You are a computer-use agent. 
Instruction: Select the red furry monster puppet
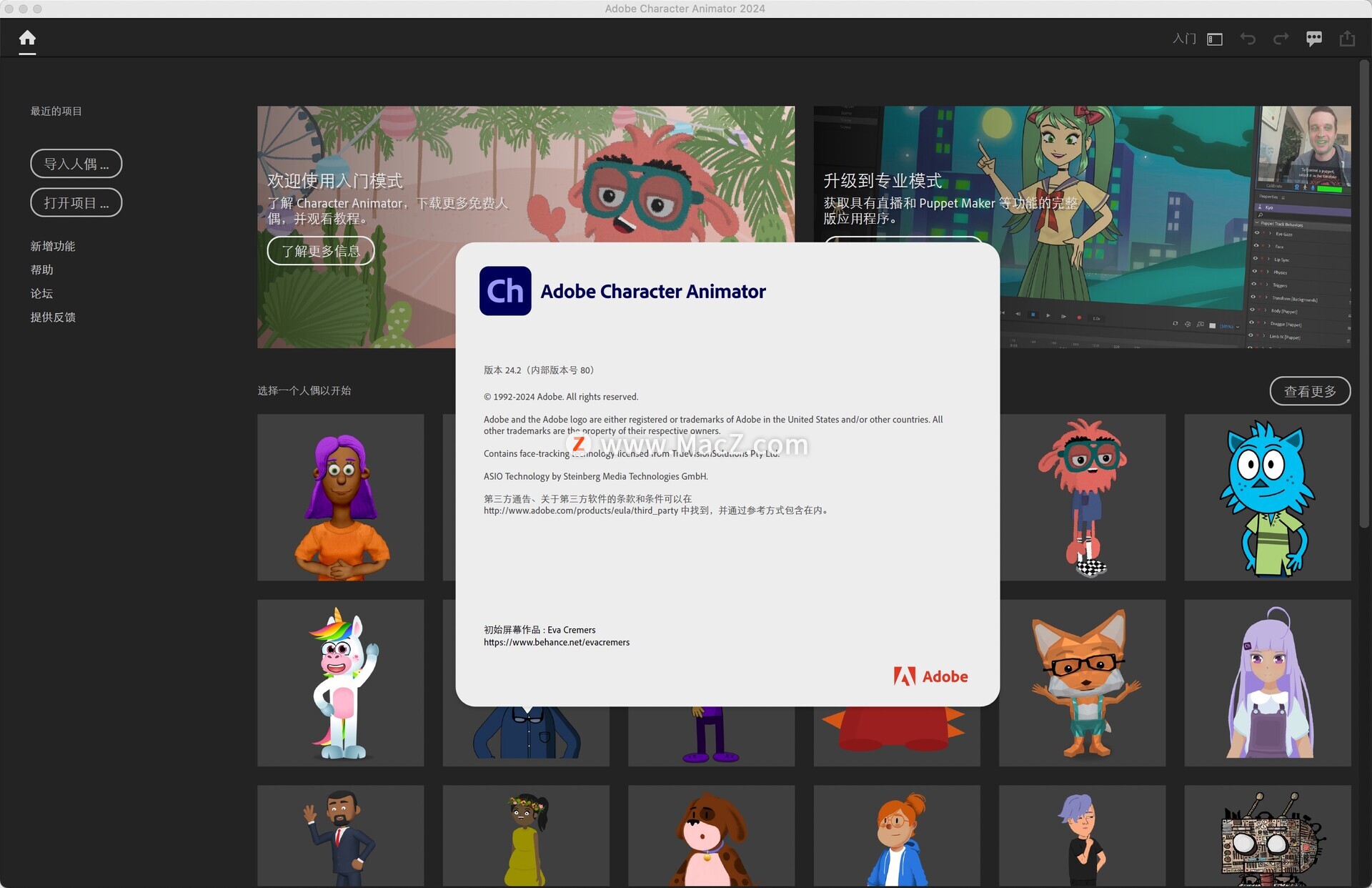[1083, 498]
